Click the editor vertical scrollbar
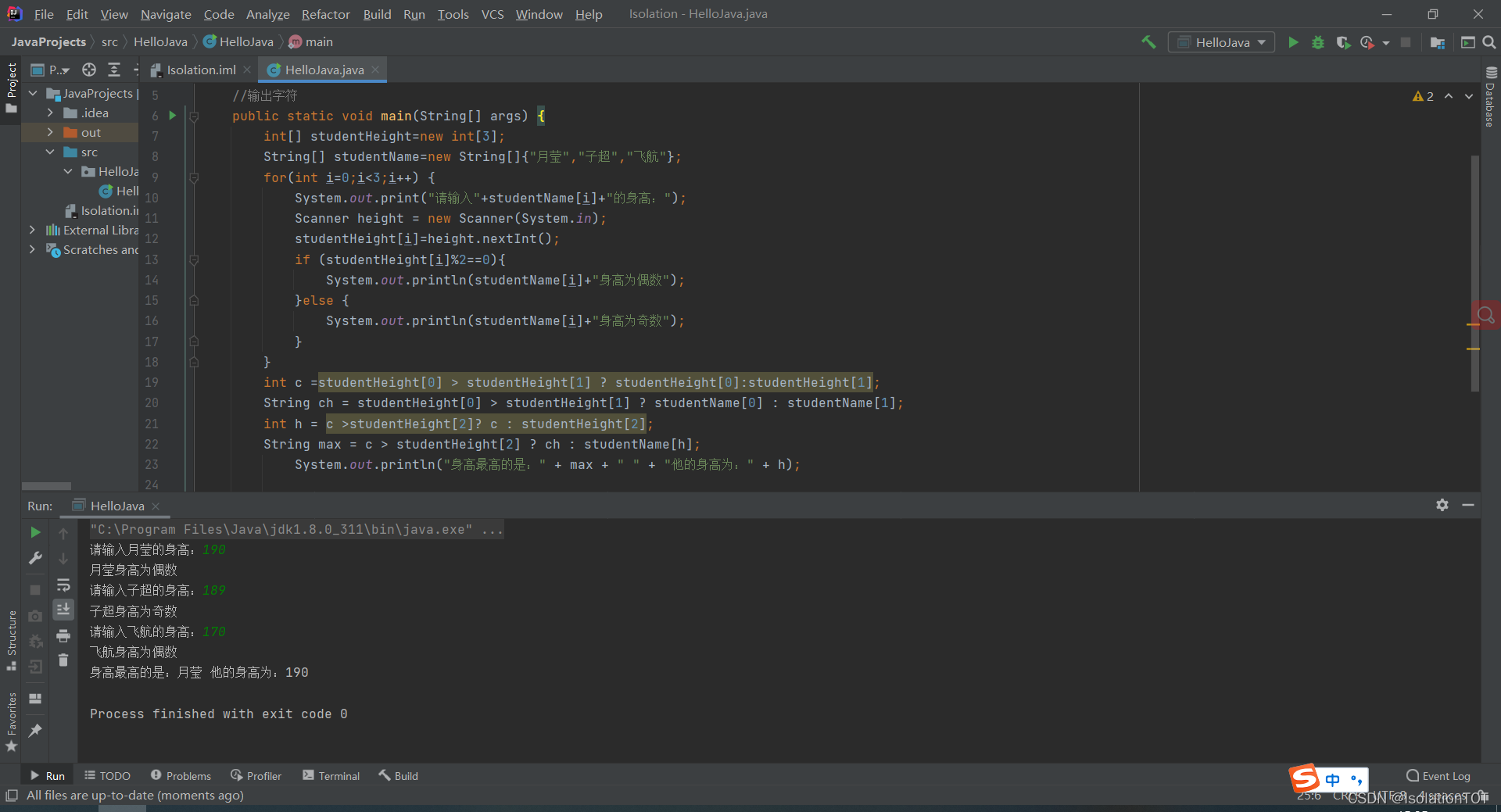Viewport: 1501px width, 812px height. [1474, 274]
